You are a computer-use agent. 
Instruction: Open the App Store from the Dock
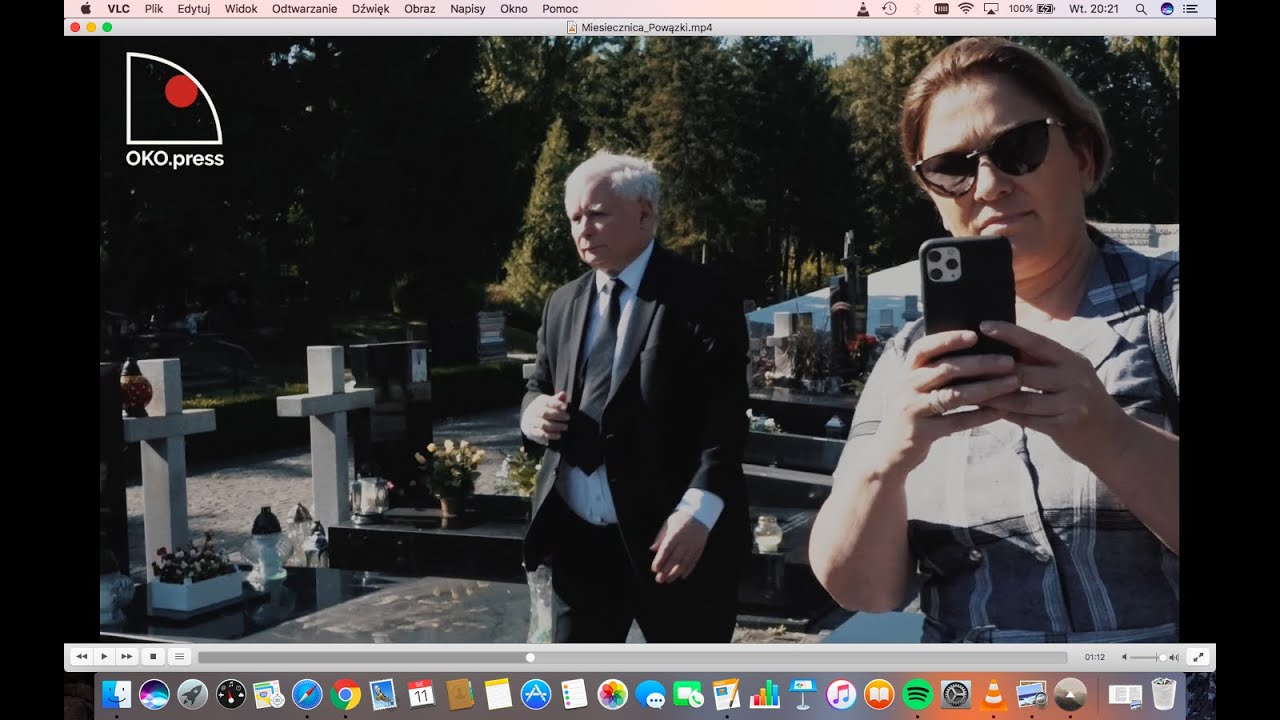click(536, 694)
